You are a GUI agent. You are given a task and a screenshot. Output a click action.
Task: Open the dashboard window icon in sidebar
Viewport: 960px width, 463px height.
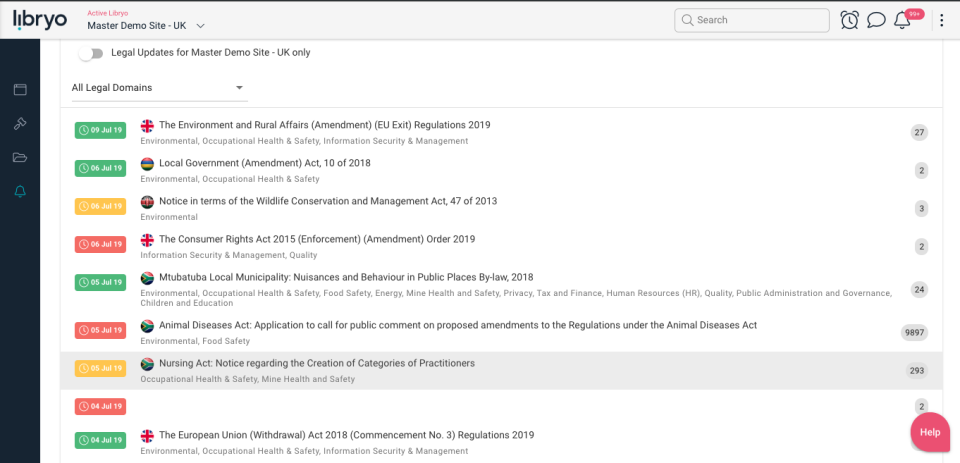click(20, 90)
